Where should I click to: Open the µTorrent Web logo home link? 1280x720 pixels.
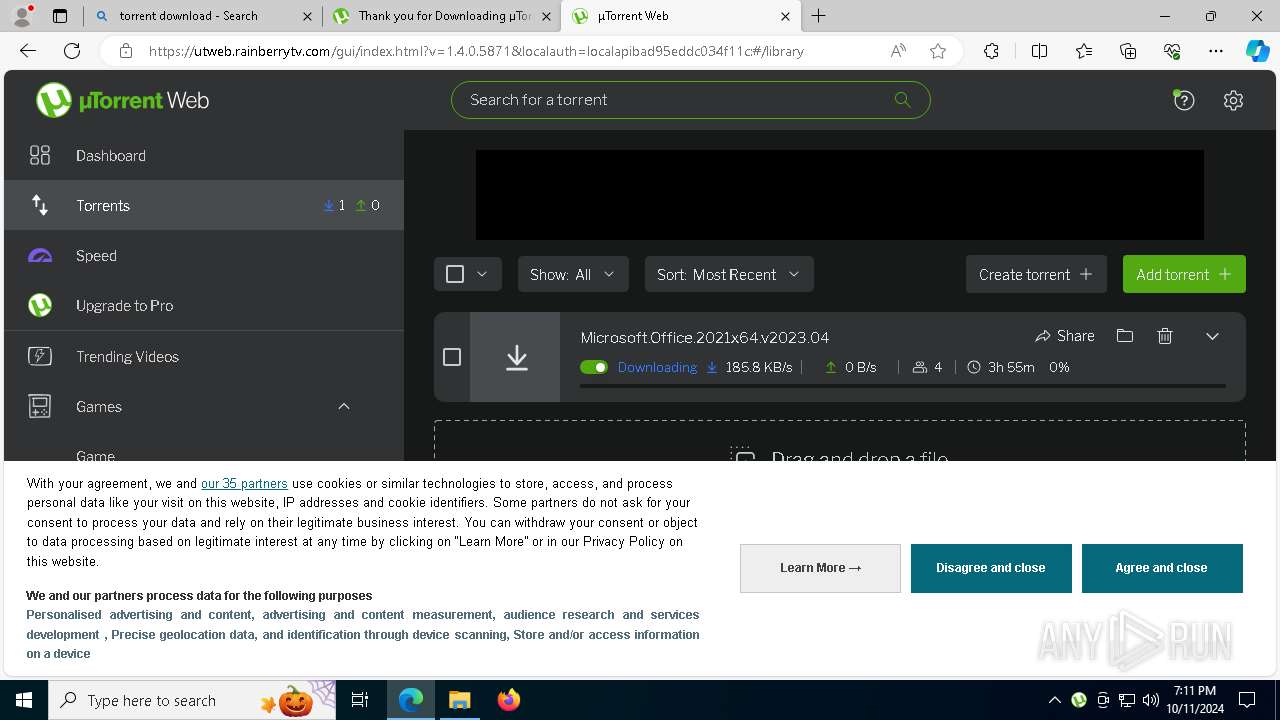tap(123, 100)
